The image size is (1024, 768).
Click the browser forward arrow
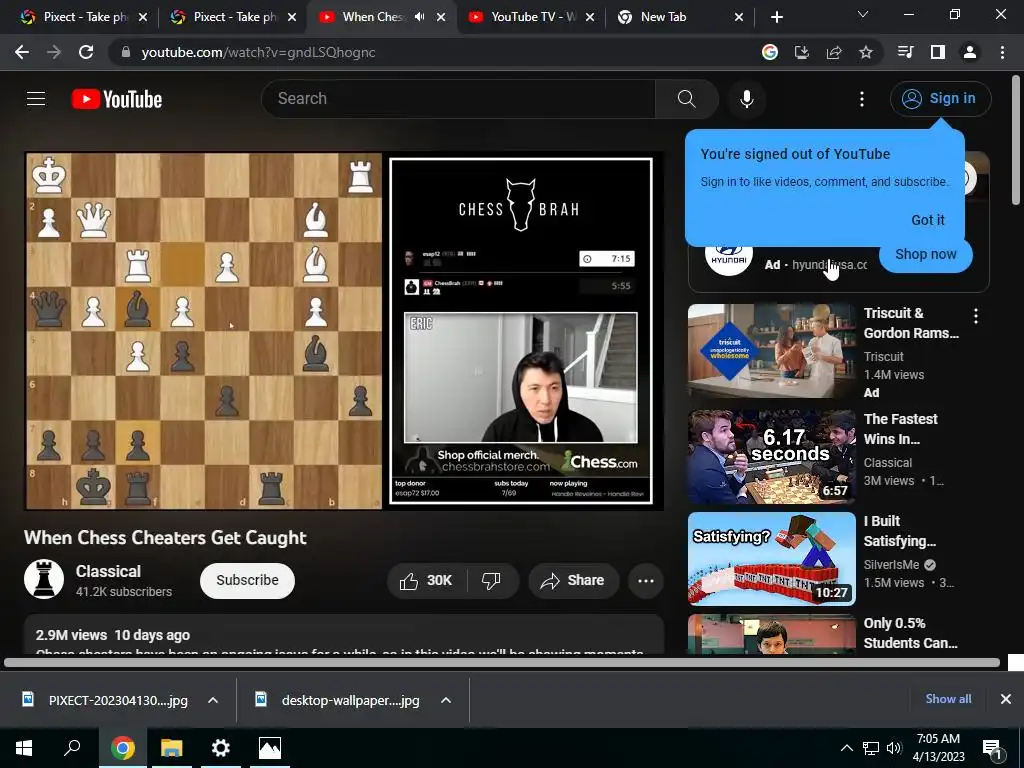point(54,52)
